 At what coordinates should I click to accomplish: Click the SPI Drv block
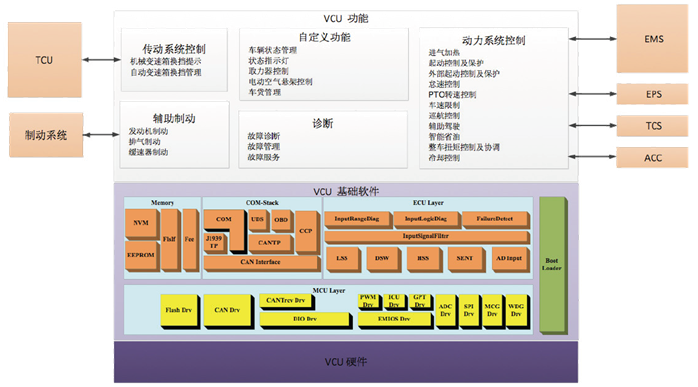470,311
